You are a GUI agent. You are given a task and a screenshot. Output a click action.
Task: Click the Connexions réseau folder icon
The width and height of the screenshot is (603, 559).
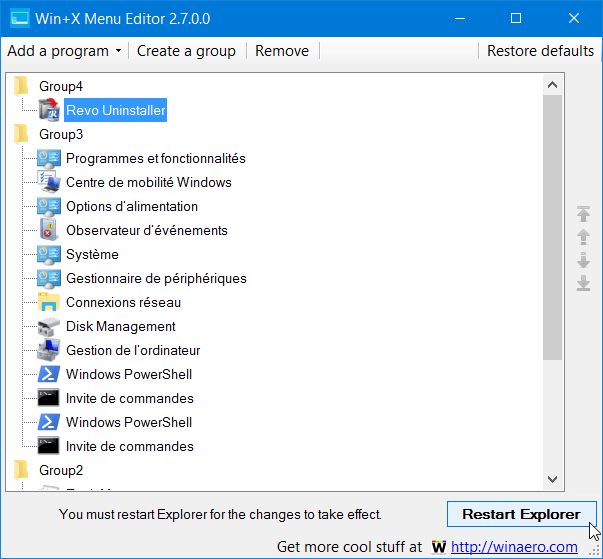pyautogui.click(x=49, y=302)
